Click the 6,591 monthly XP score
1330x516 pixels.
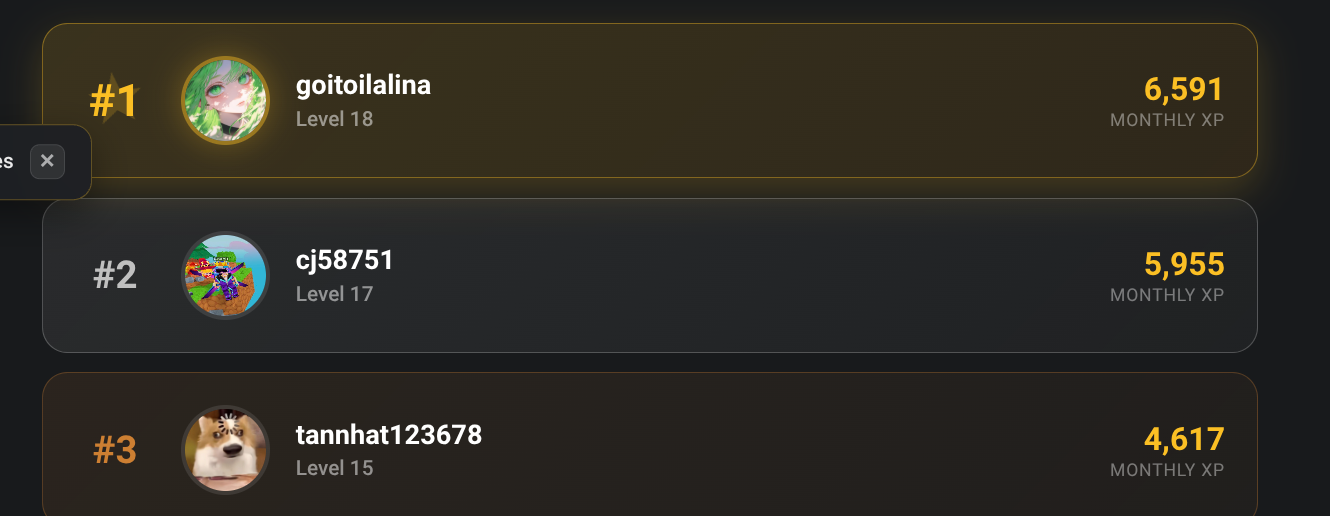click(1184, 90)
